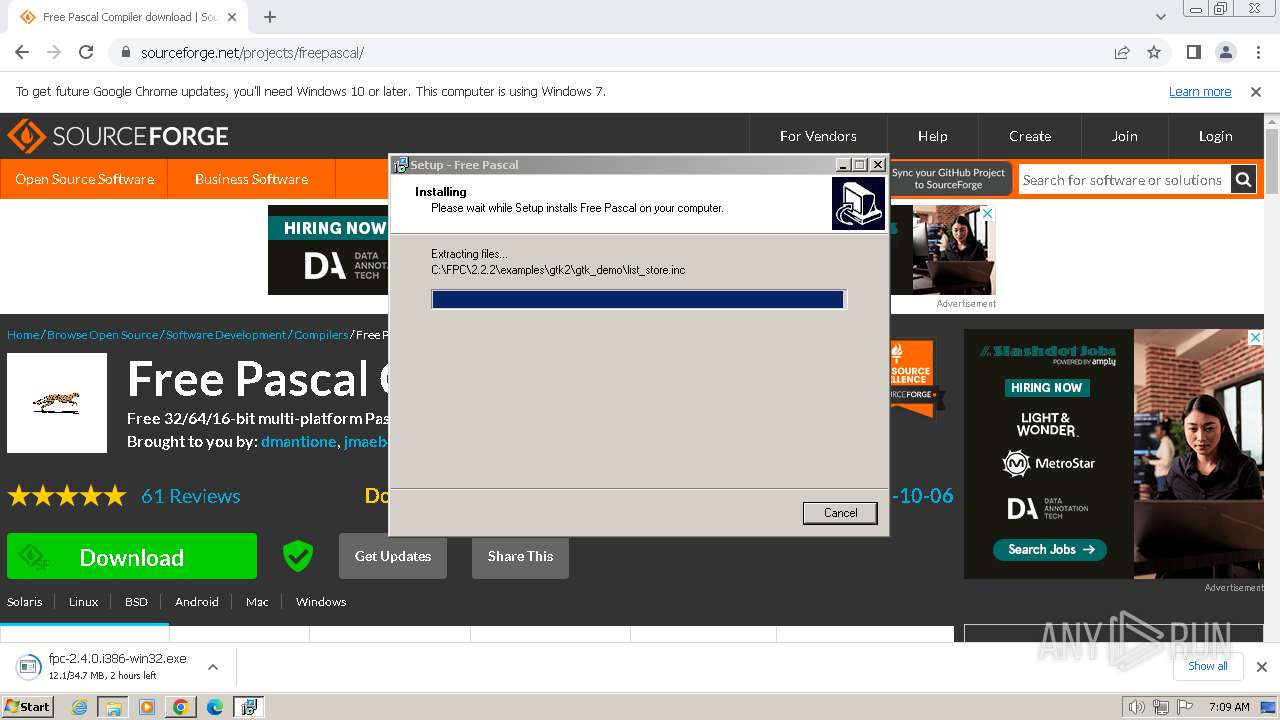This screenshot has width=1280, height=720.
Task: Open Browse Open Source breadcrumb
Action: point(102,335)
